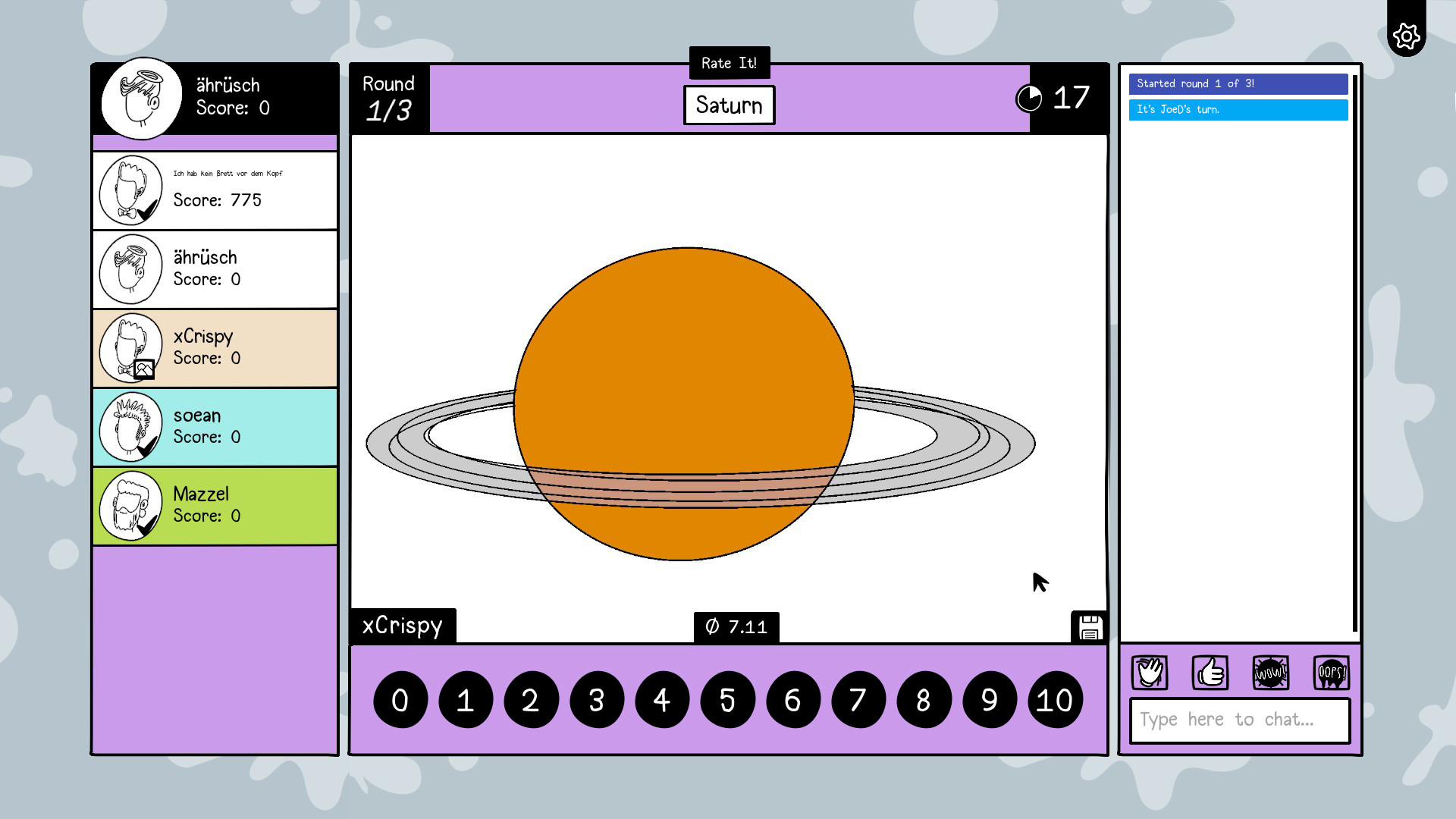Click xCrispy's avatar in the player list
1456x819 pixels.
[131, 348]
